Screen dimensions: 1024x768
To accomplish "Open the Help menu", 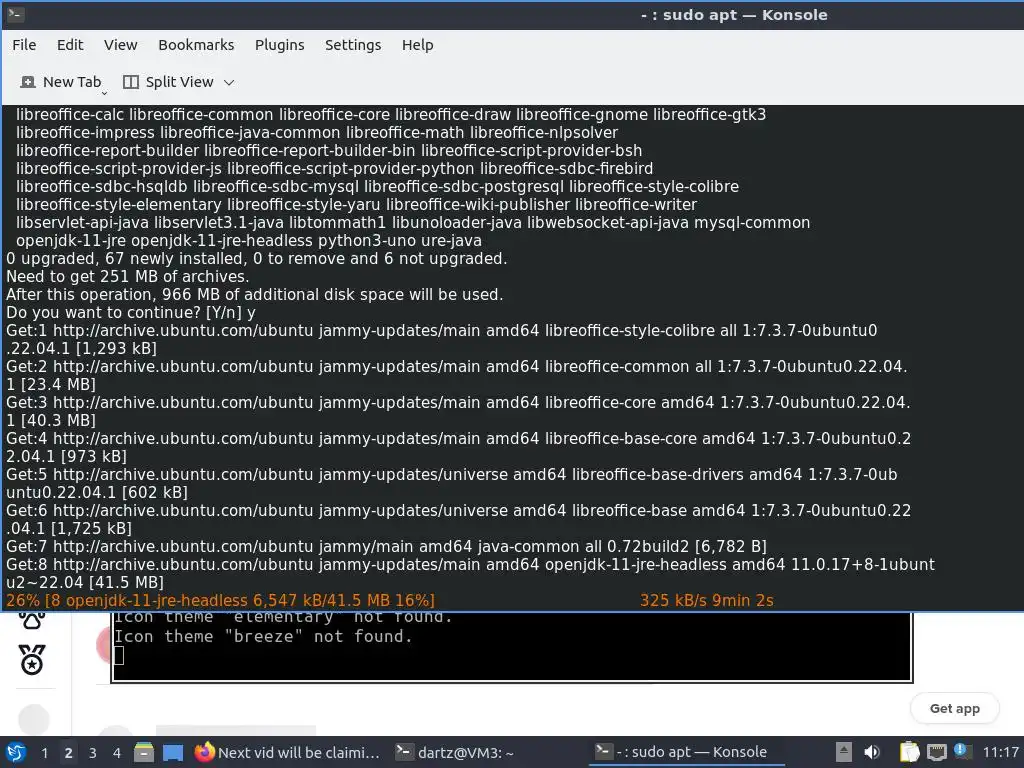I will pos(417,45).
